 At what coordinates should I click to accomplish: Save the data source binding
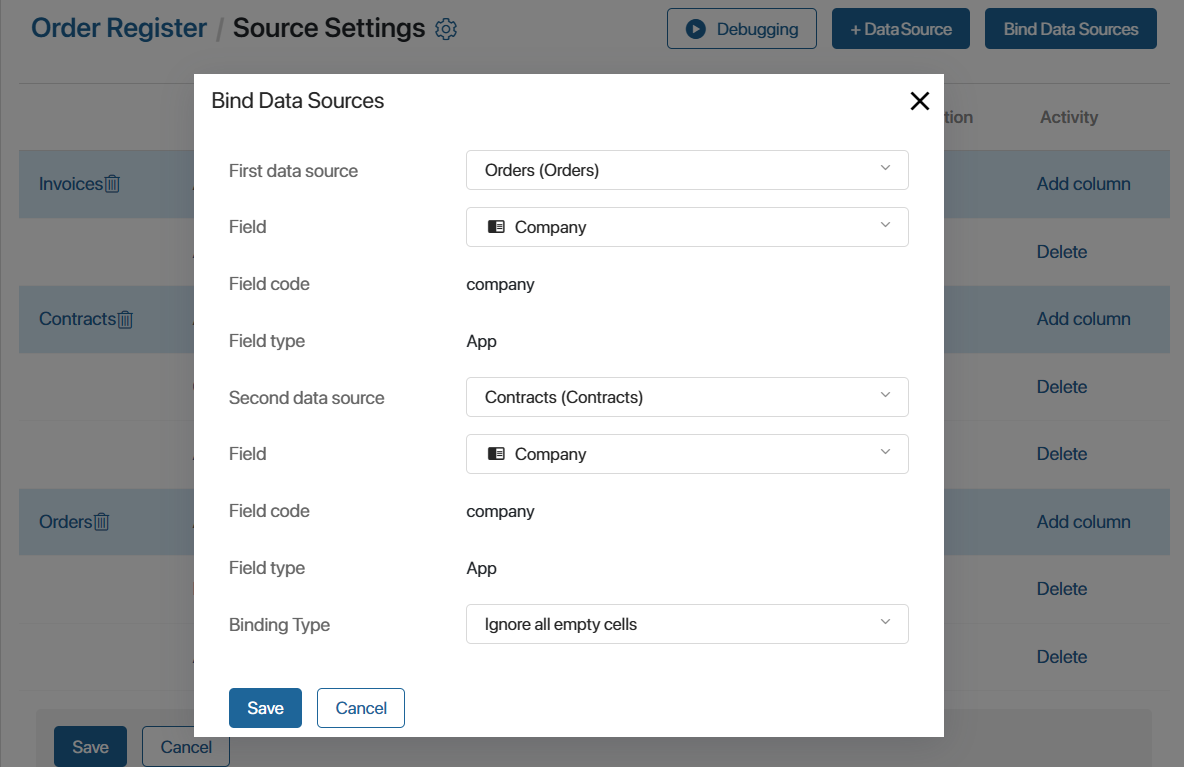coord(265,708)
